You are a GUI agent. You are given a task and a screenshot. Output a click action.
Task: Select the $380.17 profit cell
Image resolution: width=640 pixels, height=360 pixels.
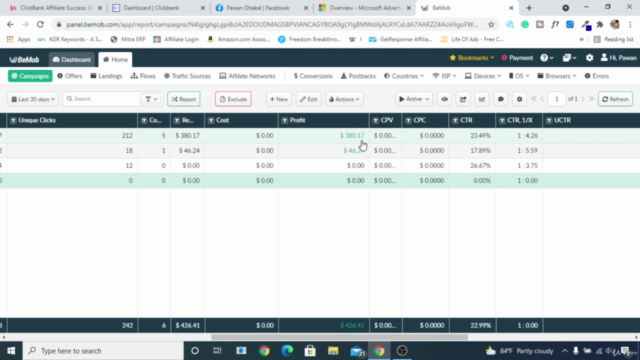tap(352, 136)
